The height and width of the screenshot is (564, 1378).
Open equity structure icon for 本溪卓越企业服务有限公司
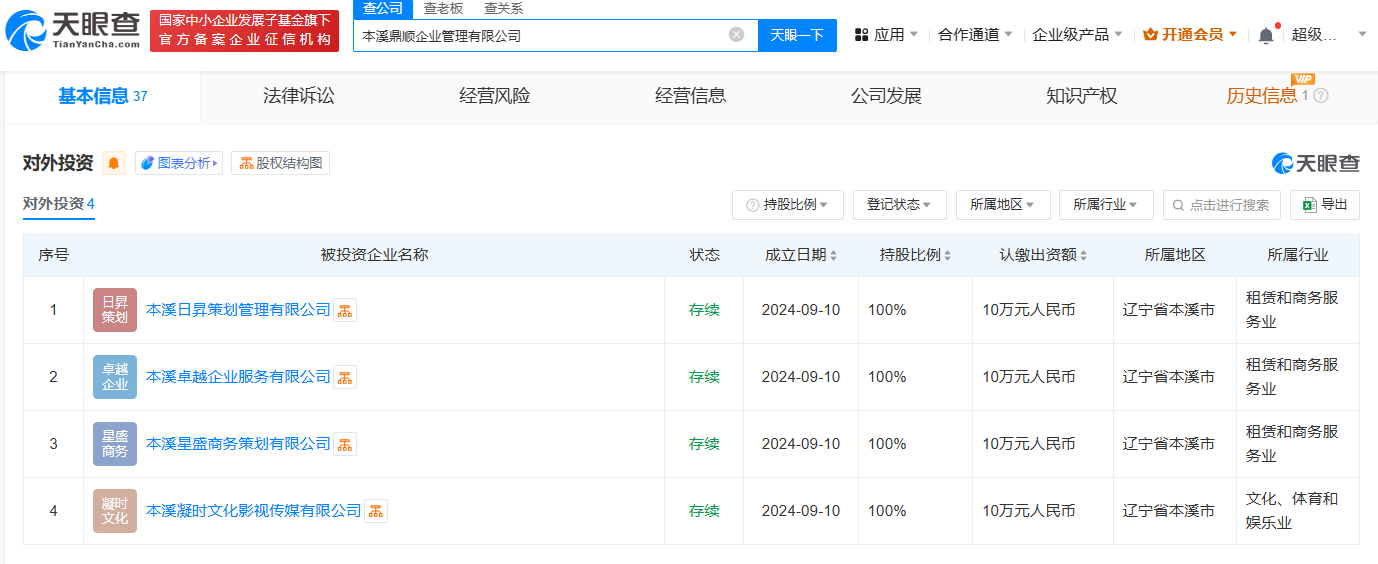coord(345,377)
